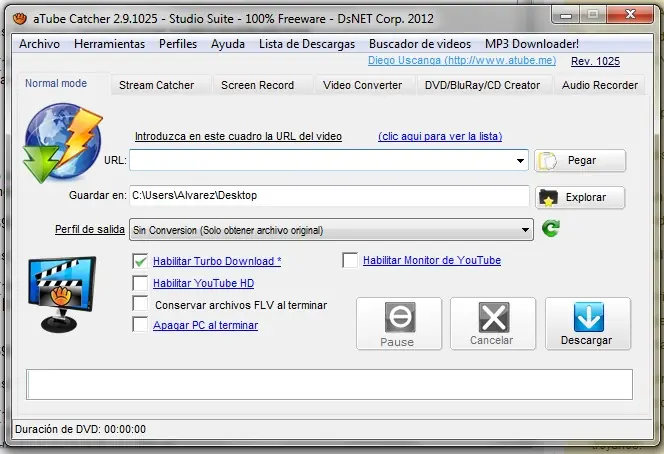Screen dimensions: 664x454
Task: Pause the current download
Action: tap(399, 324)
